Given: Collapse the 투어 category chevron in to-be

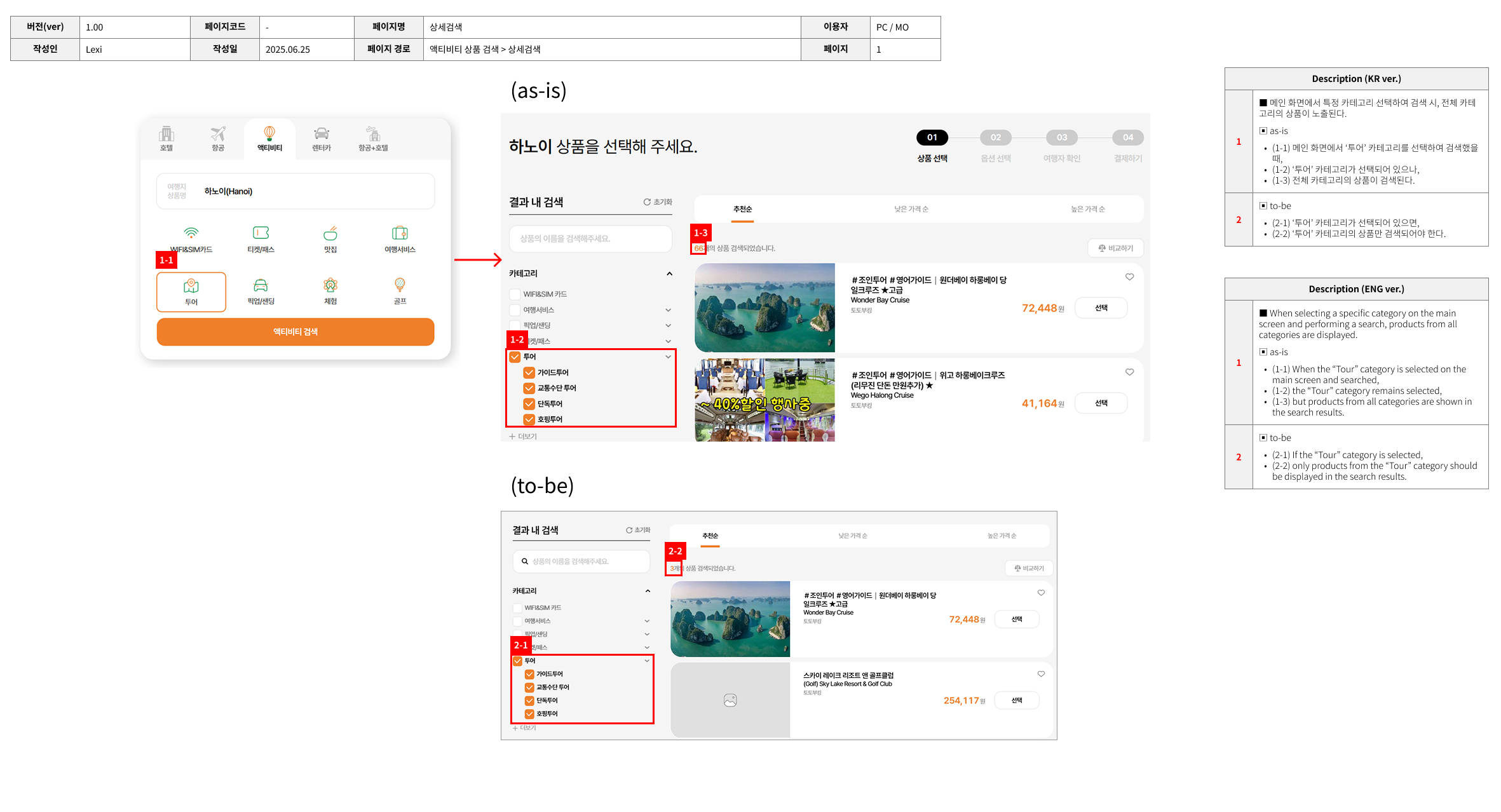Looking at the screenshot, I should point(647,661).
